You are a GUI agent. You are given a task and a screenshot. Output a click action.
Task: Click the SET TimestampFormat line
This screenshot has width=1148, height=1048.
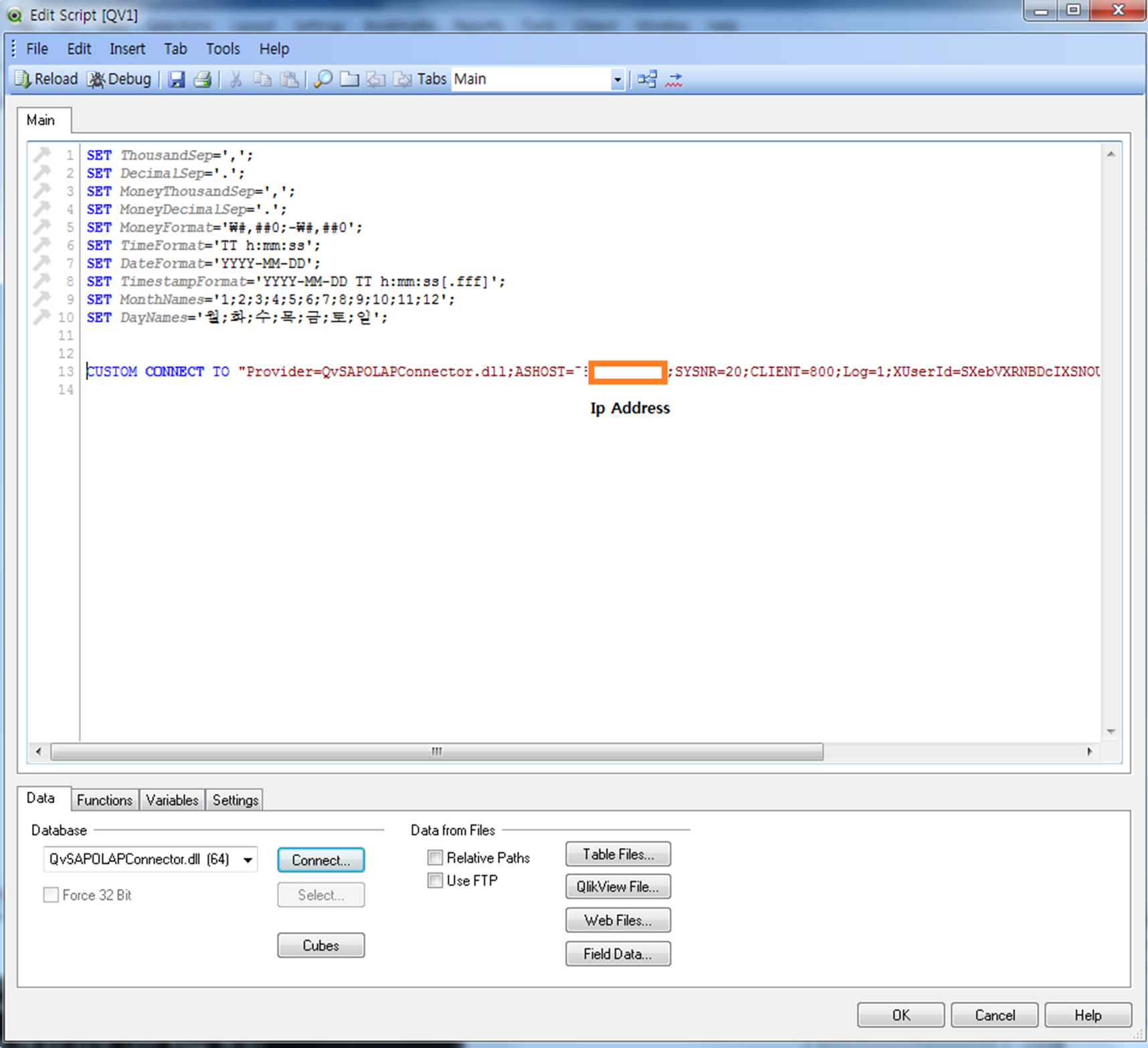(296, 281)
